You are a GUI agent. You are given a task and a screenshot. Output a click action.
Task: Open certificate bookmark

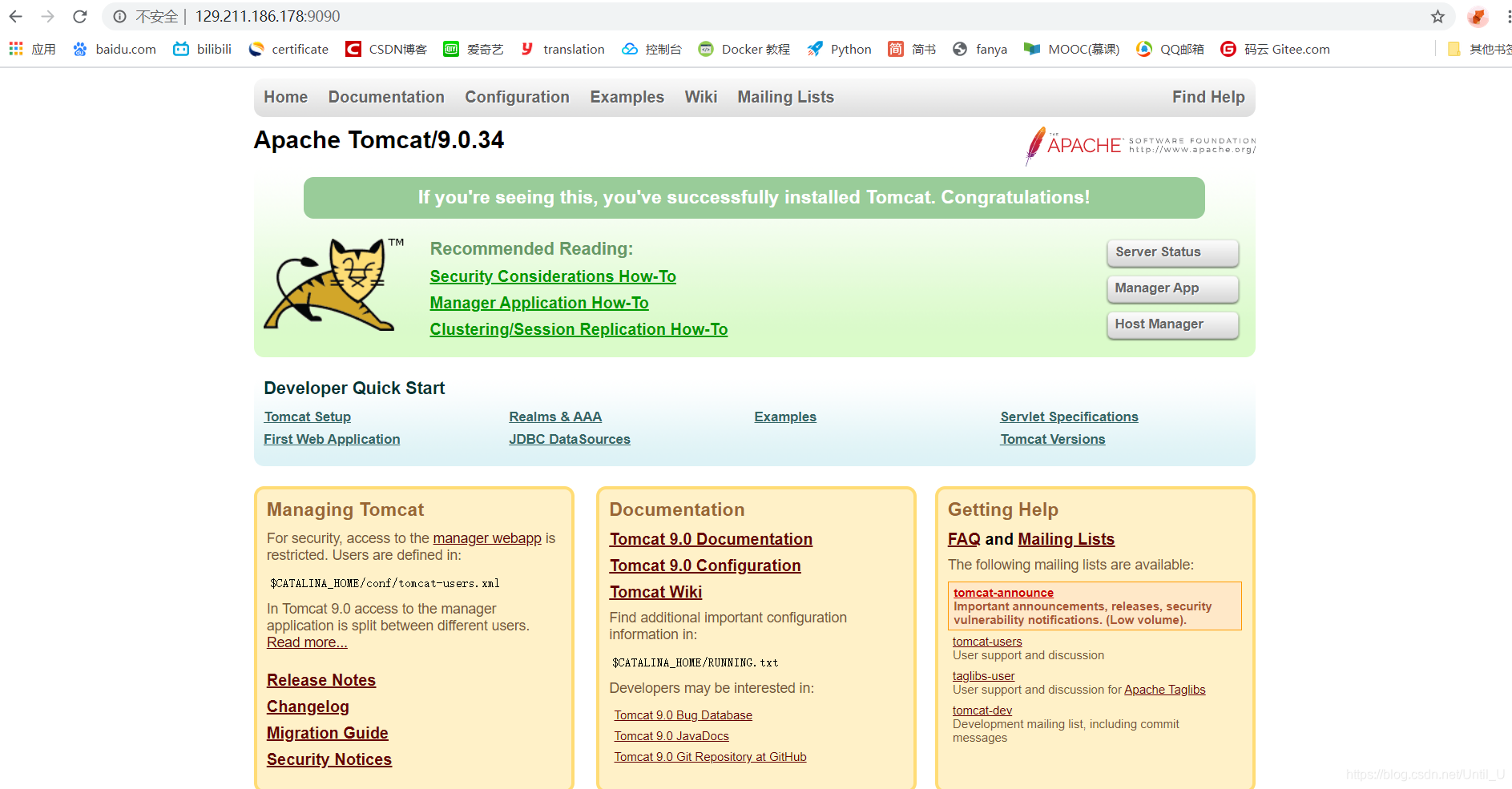click(288, 49)
